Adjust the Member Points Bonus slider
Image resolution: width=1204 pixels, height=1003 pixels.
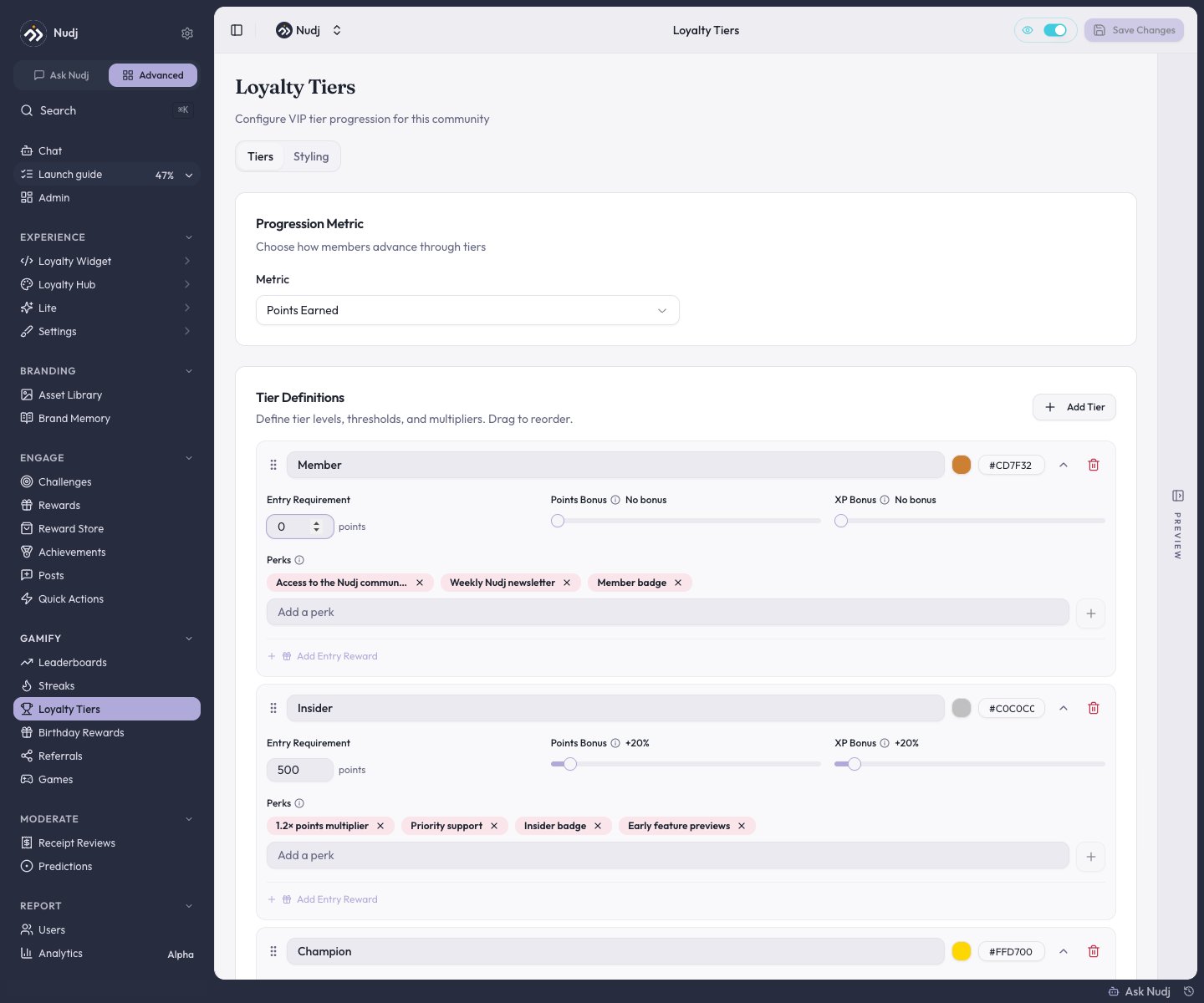(x=558, y=521)
